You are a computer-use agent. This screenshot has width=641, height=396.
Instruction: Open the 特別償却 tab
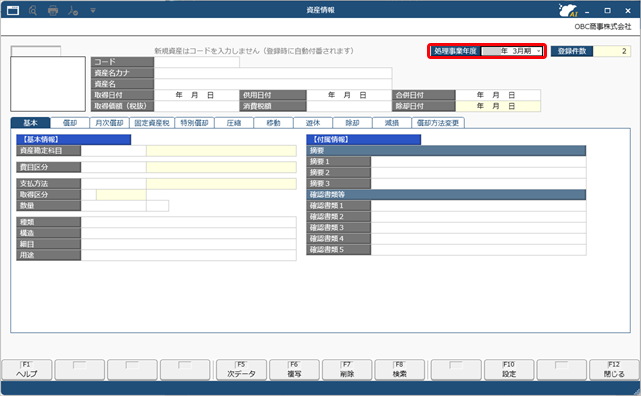click(194, 123)
